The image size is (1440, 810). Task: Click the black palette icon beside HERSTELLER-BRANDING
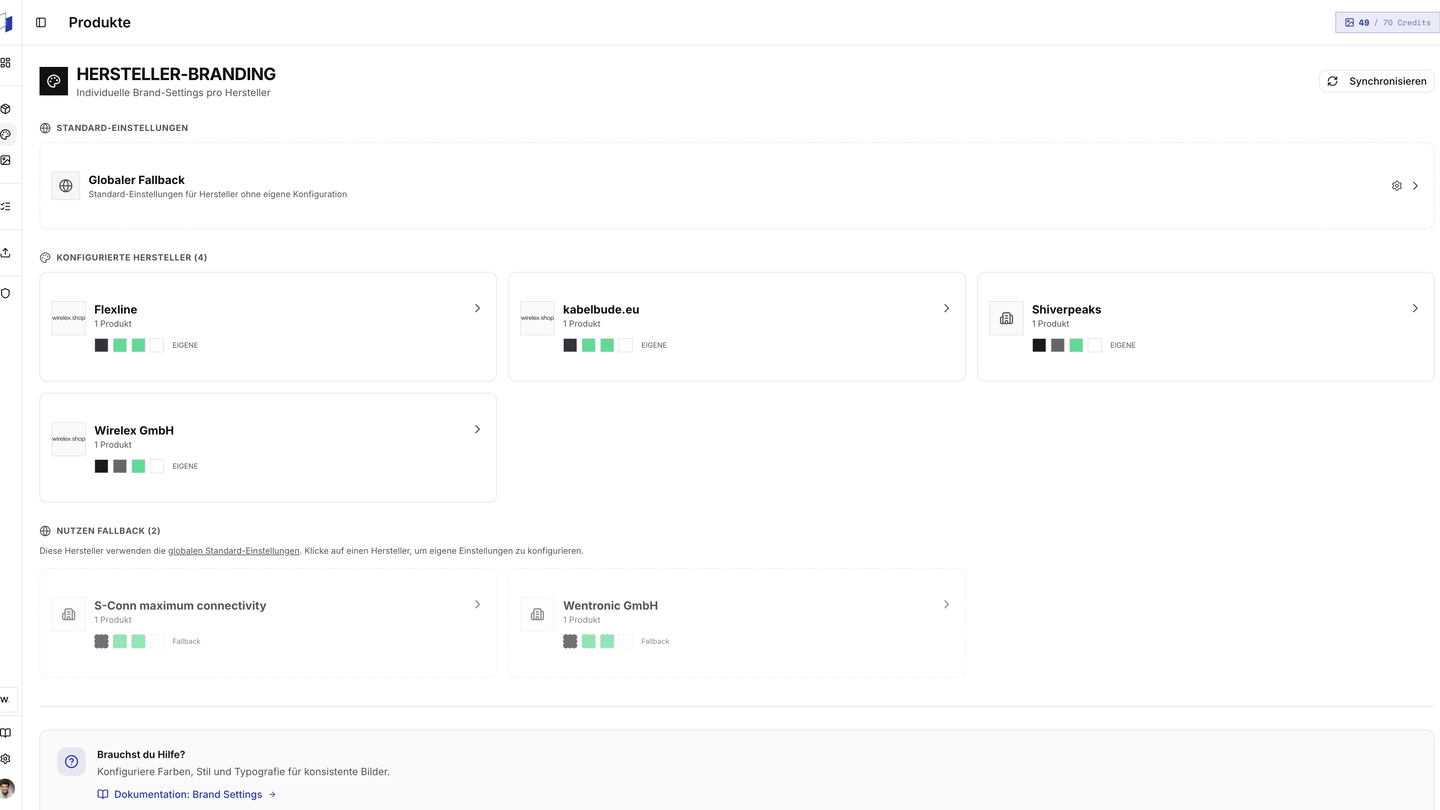pyautogui.click(x=54, y=81)
